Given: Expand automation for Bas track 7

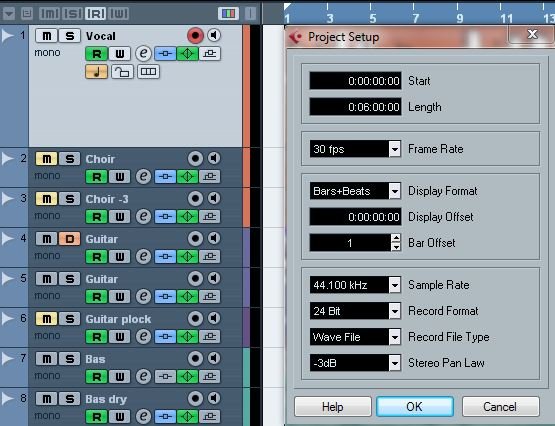Looking at the screenshot, I should point(7,358).
